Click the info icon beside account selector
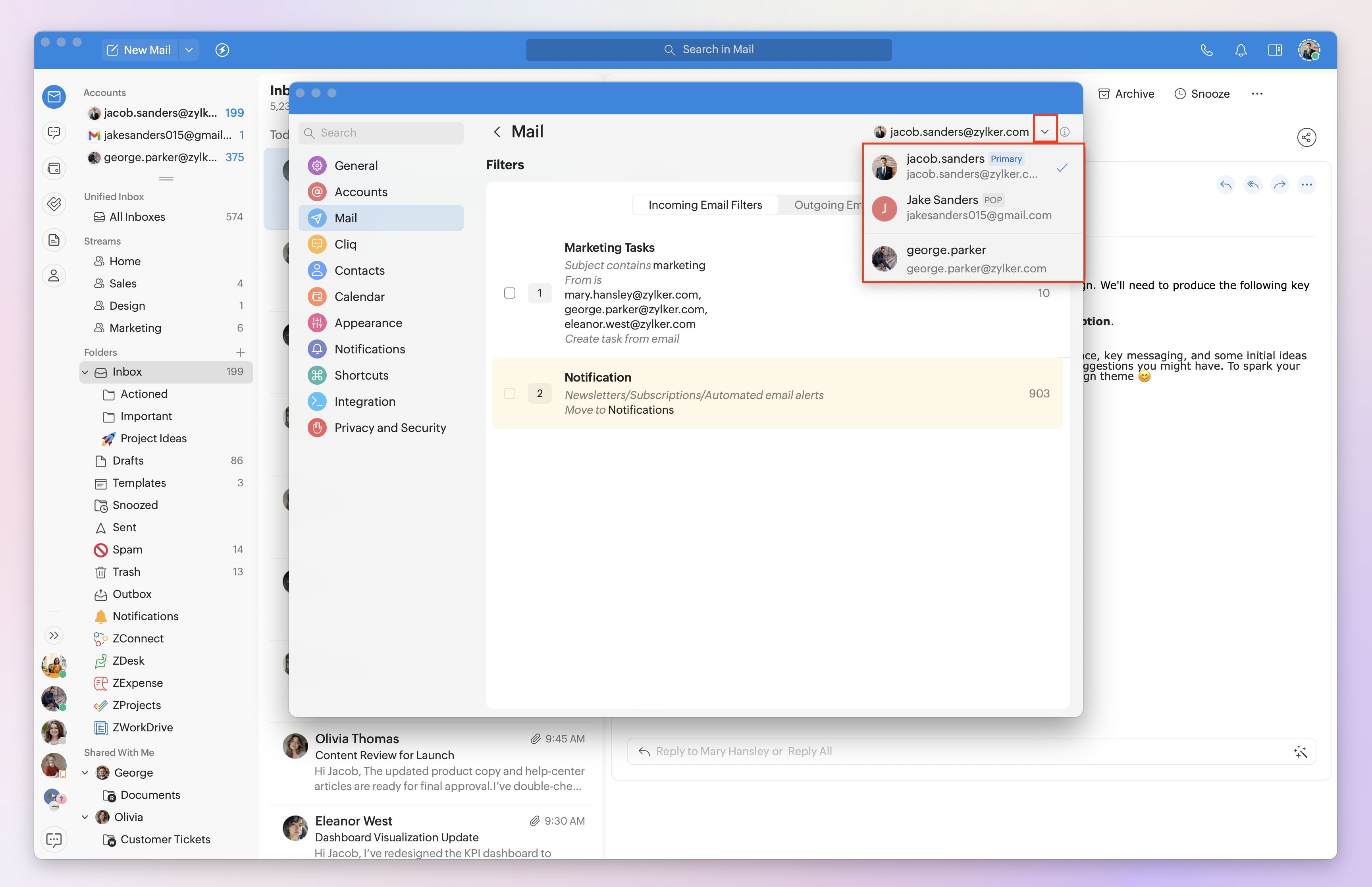The height and width of the screenshot is (887, 1372). point(1065,132)
